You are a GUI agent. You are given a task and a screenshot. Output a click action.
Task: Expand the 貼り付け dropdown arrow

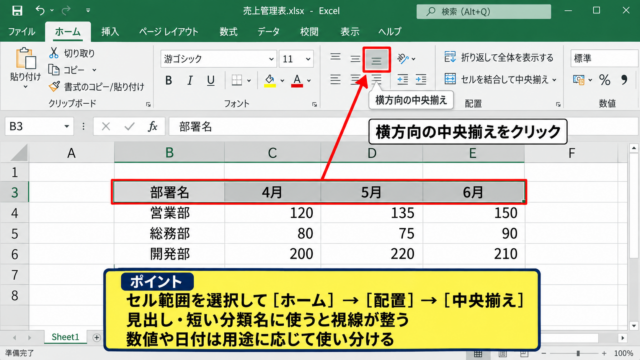click(x=25, y=87)
